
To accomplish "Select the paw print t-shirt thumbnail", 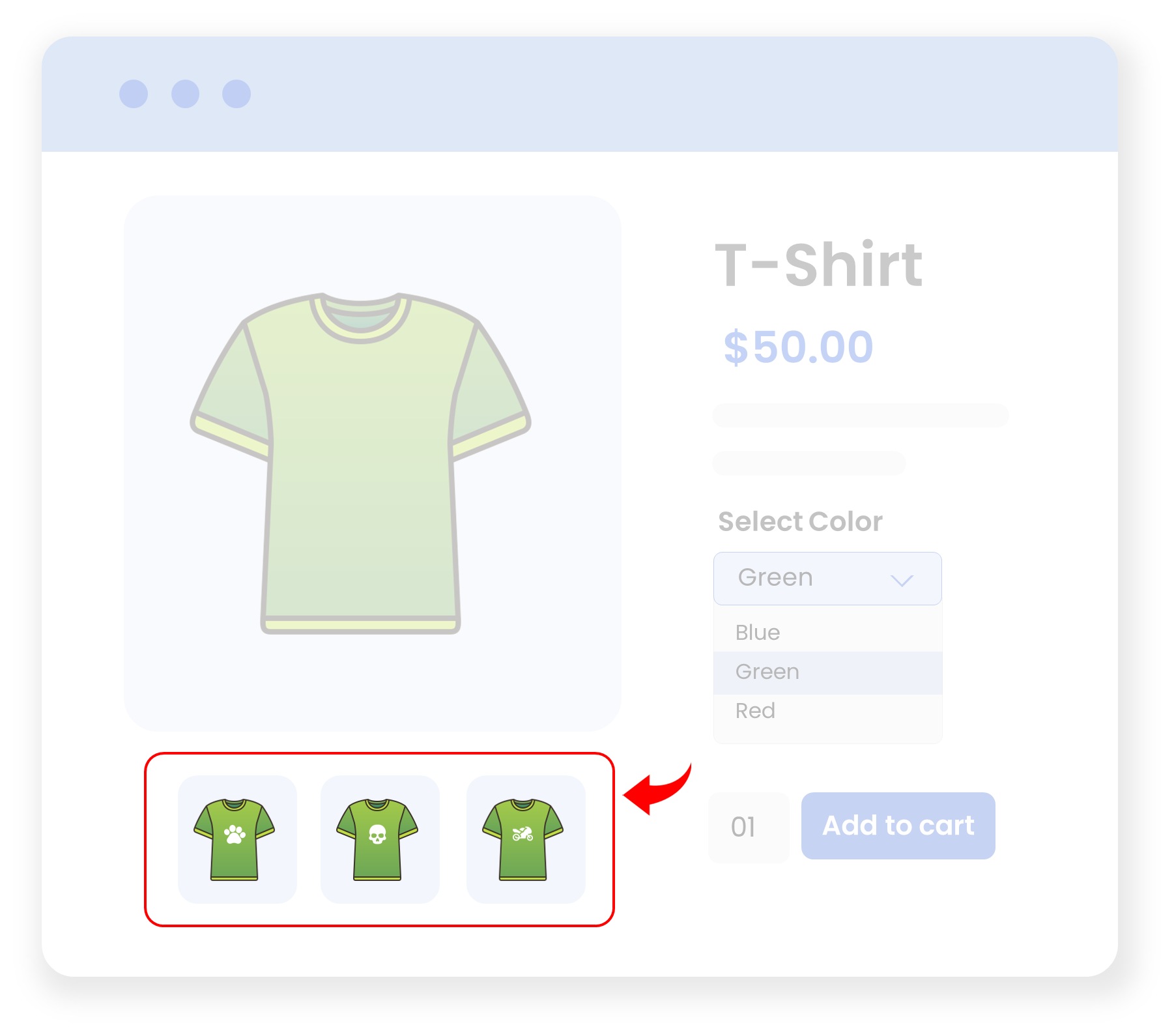I will [237, 839].
